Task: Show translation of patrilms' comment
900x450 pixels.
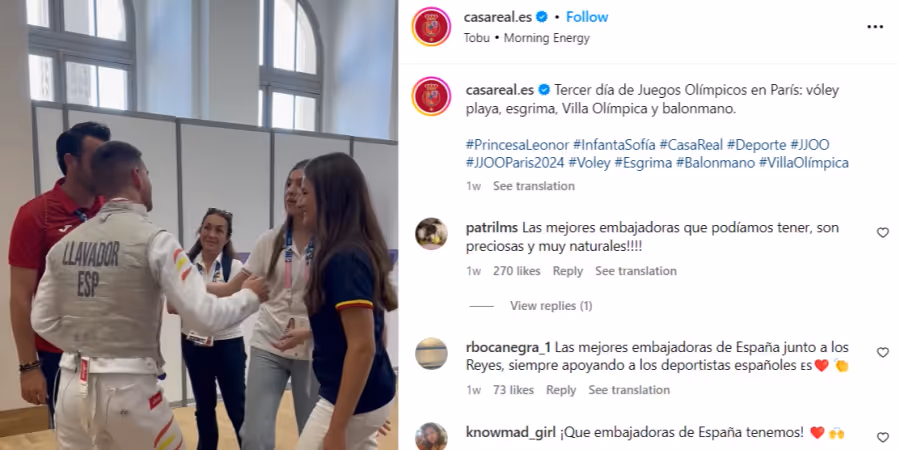Action: coord(635,271)
